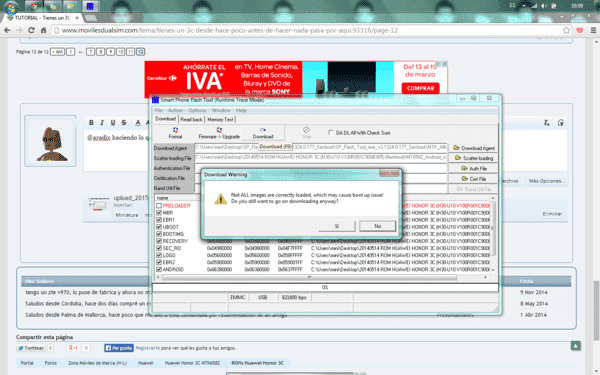Click the Cert File folder button

pos(474,179)
